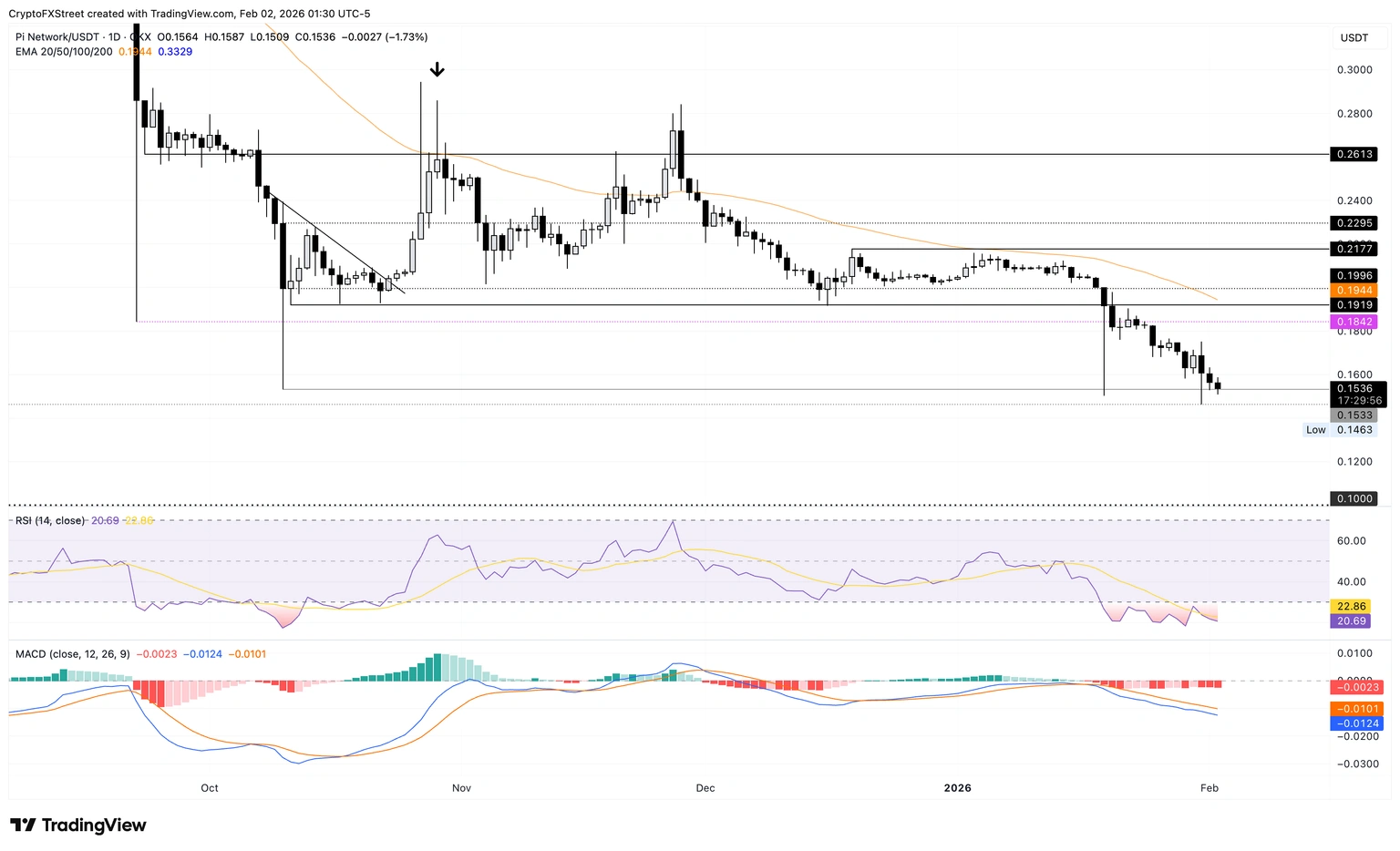Click the 0.2177 resistance price label

[x=1354, y=249]
